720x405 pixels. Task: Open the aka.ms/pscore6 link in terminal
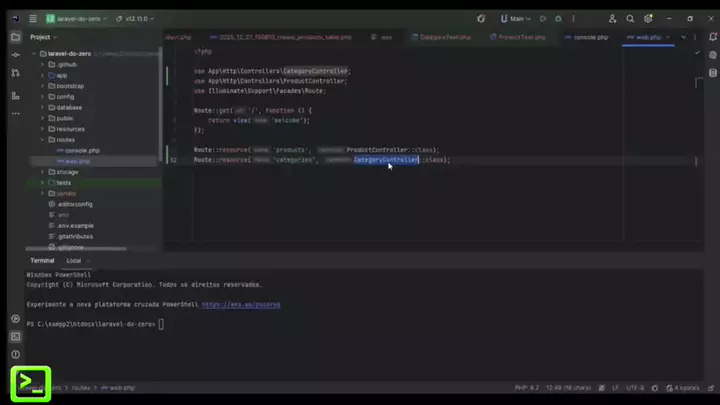coord(240,304)
